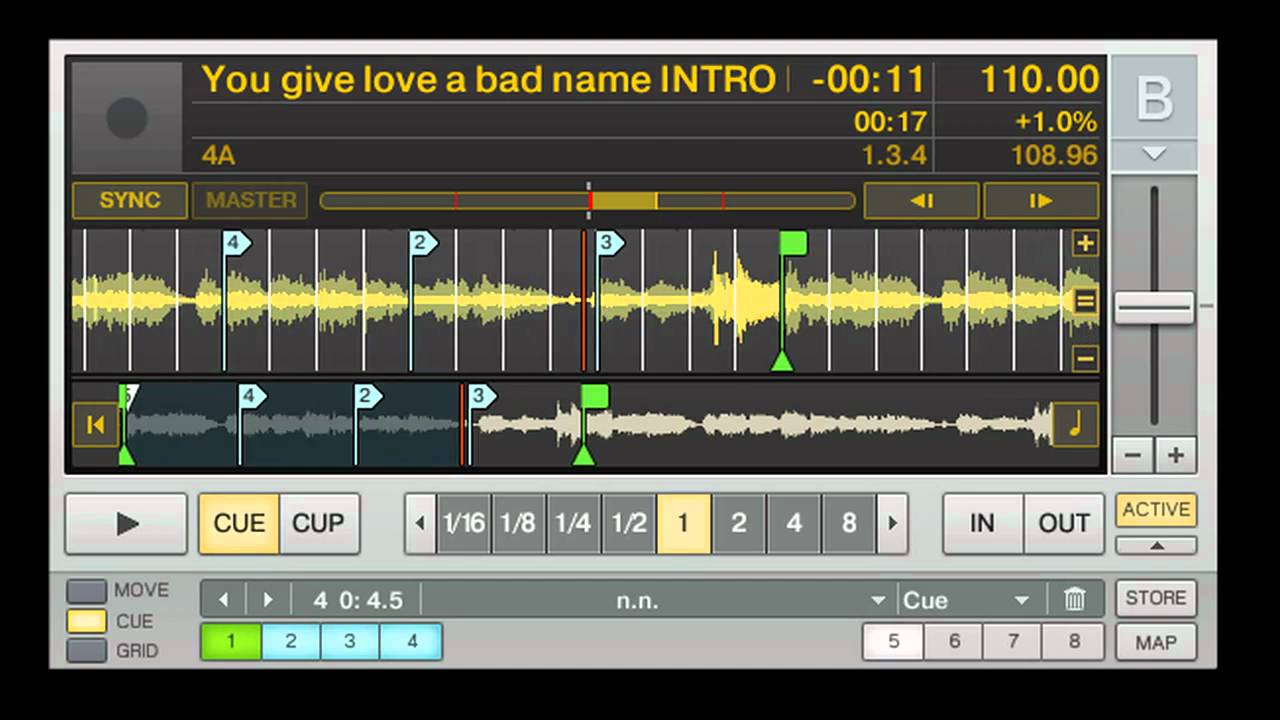This screenshot has width=1280, height=720.
Task: Trigger hotcue 4 button
Action: [412, 641]
